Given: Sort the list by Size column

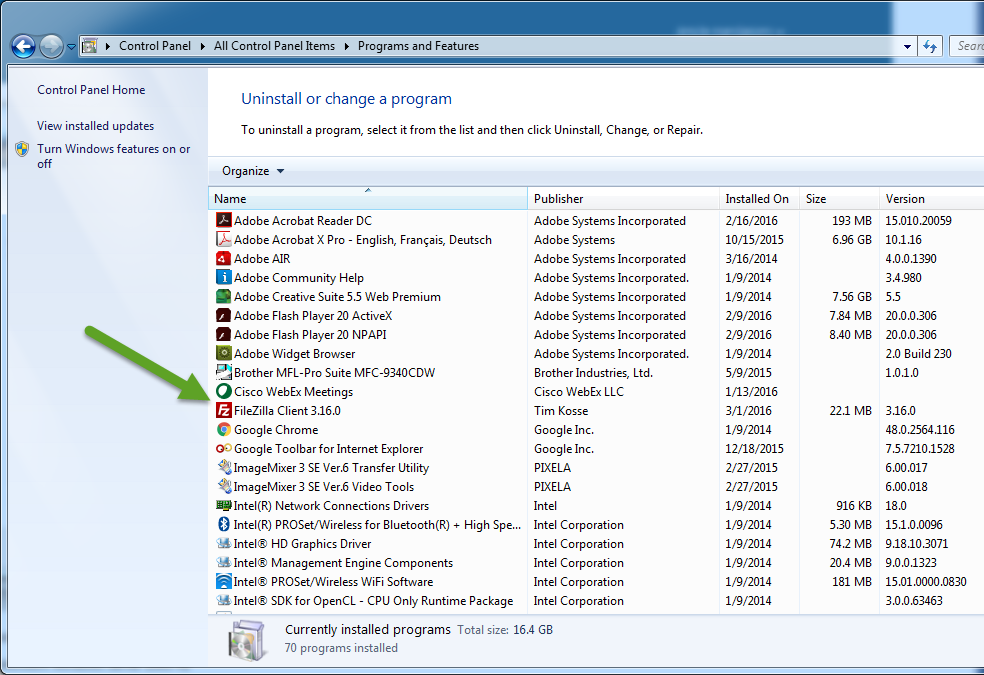Looking at the screenshot, I should (x=840, y=198).
